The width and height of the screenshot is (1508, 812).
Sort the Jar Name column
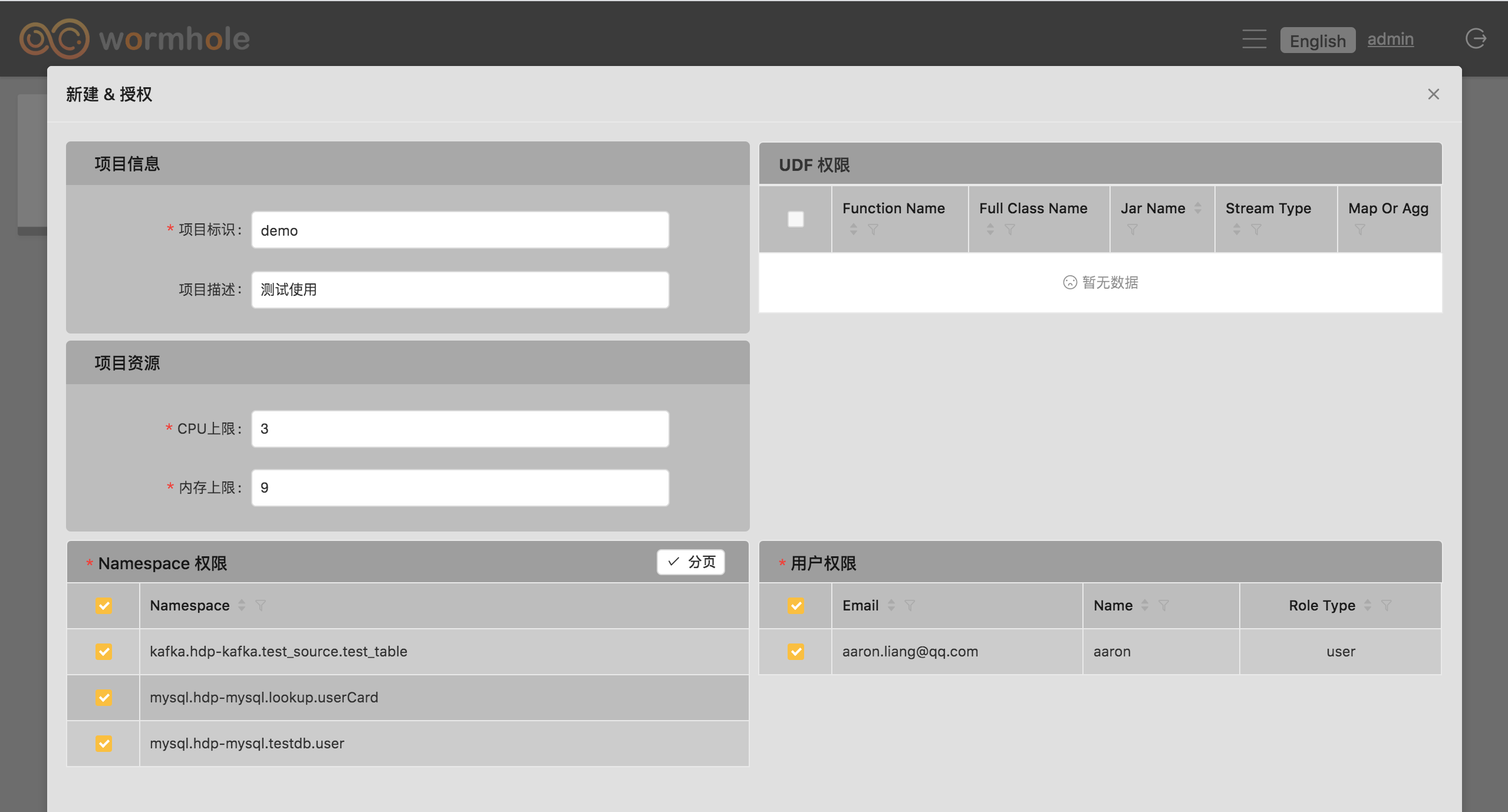(1198, 208)
